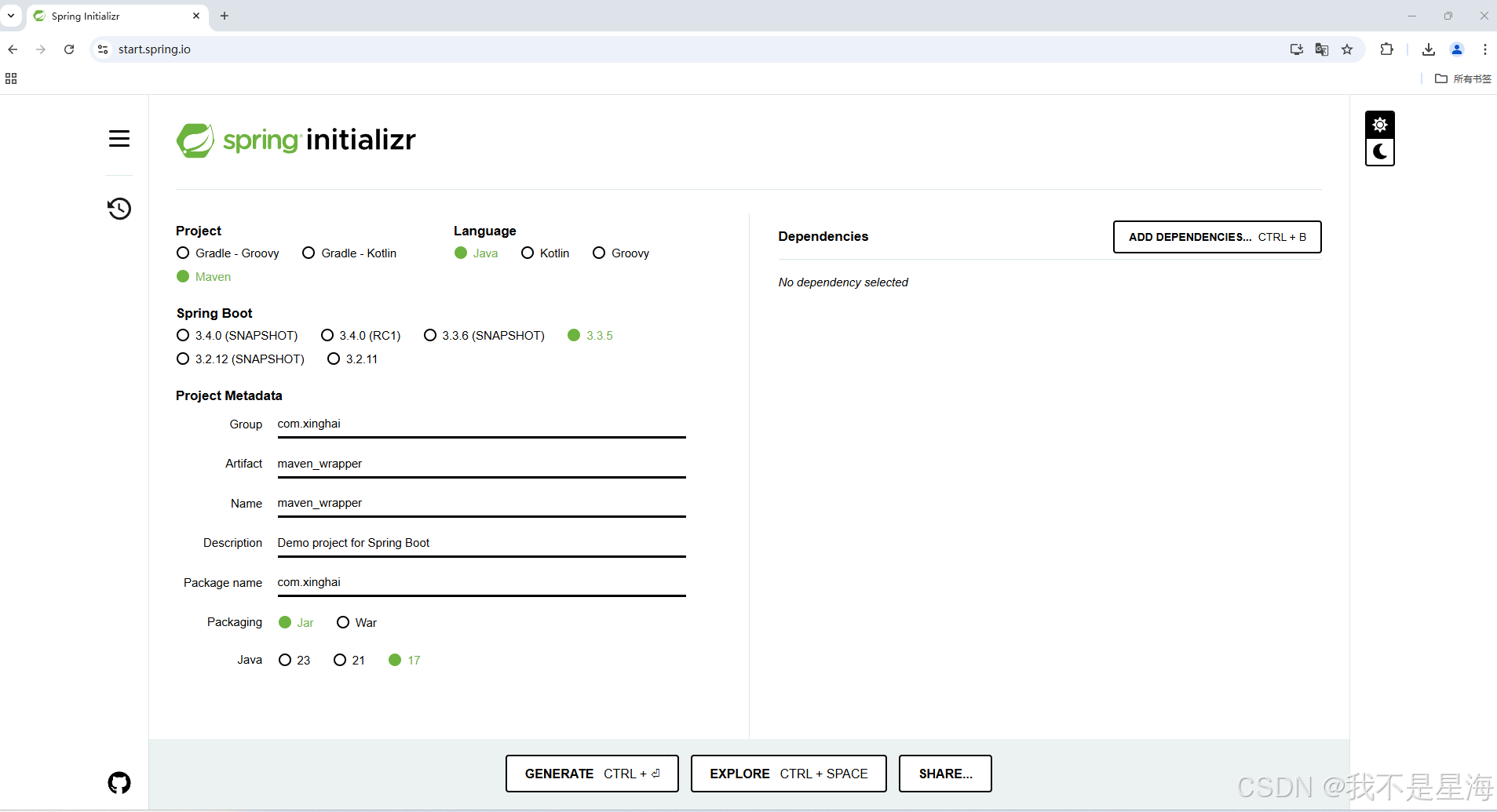
Task: Click the Project Metadata heading
Action: click(x=229, y=396)
